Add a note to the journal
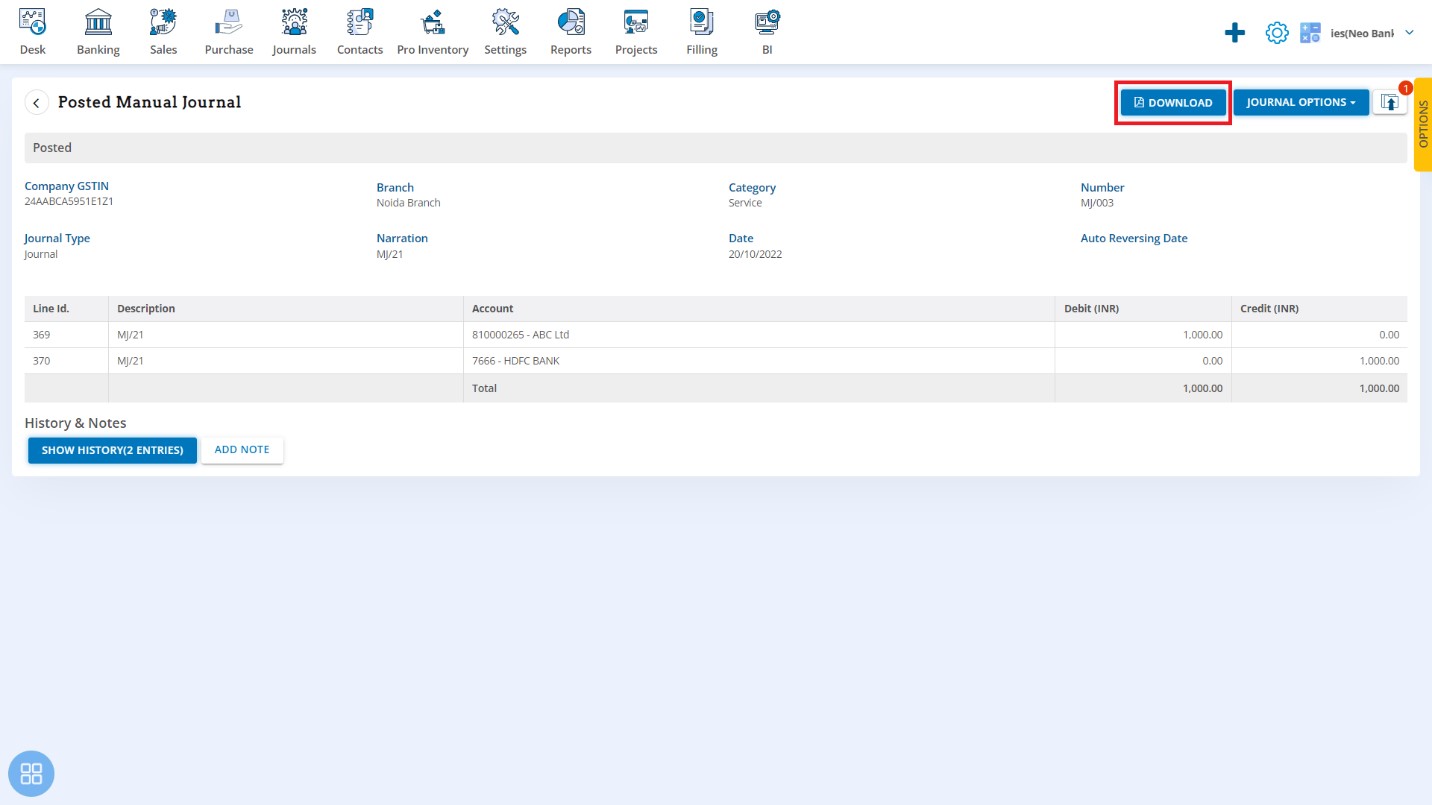This screenshot has width=1432, height=805. [242, 450]
